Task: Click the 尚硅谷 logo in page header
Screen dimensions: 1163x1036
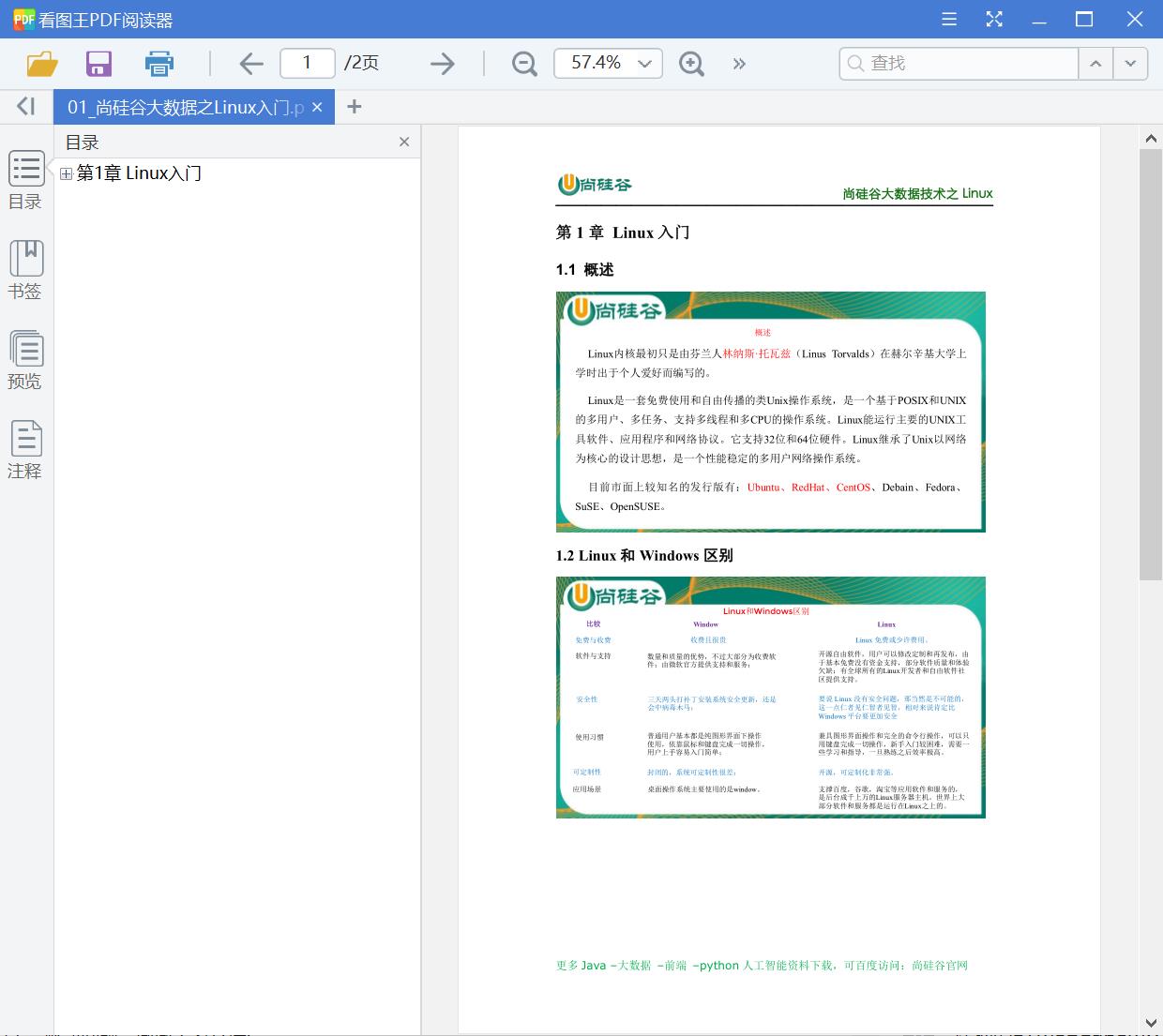Action: (x=595, y=185)
